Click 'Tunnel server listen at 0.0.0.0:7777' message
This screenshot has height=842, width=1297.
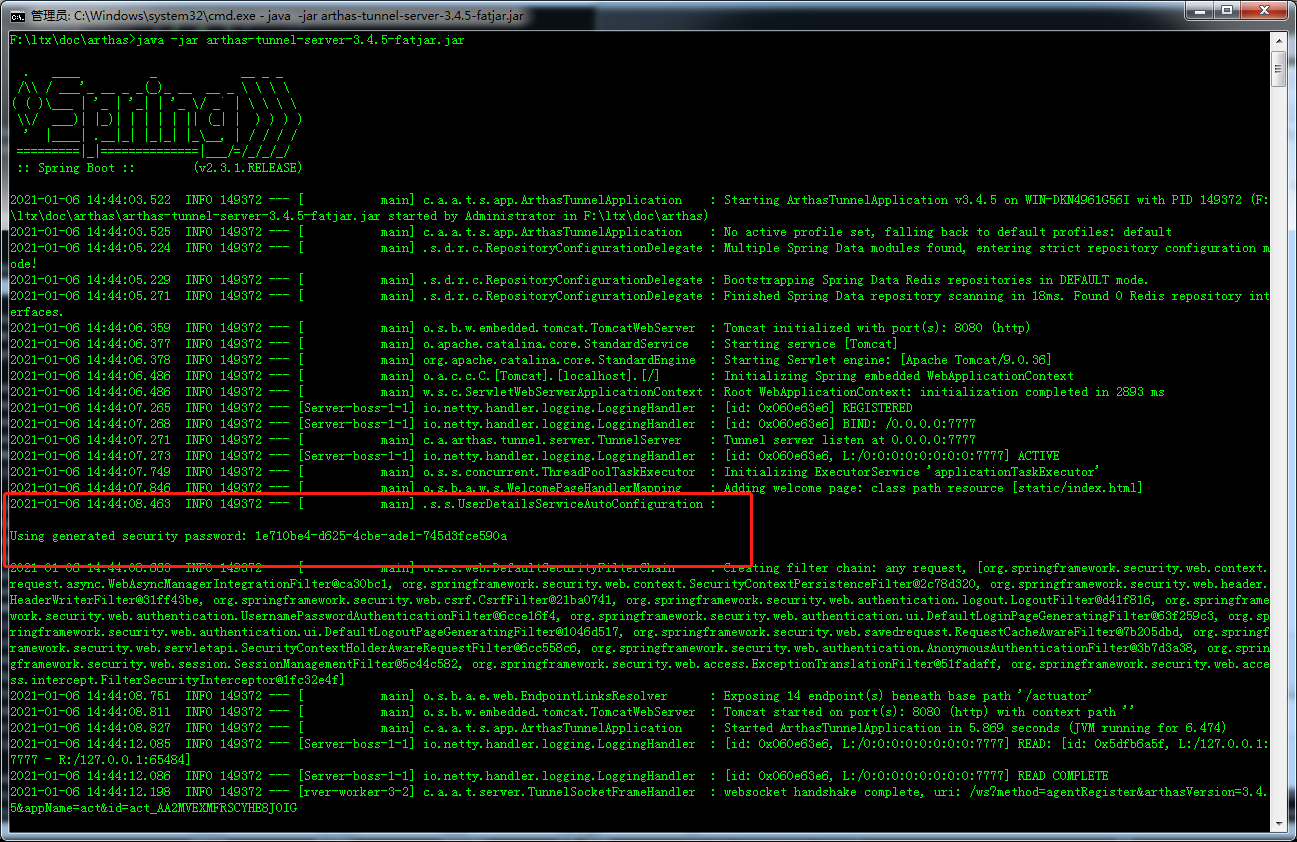point(849,440)
